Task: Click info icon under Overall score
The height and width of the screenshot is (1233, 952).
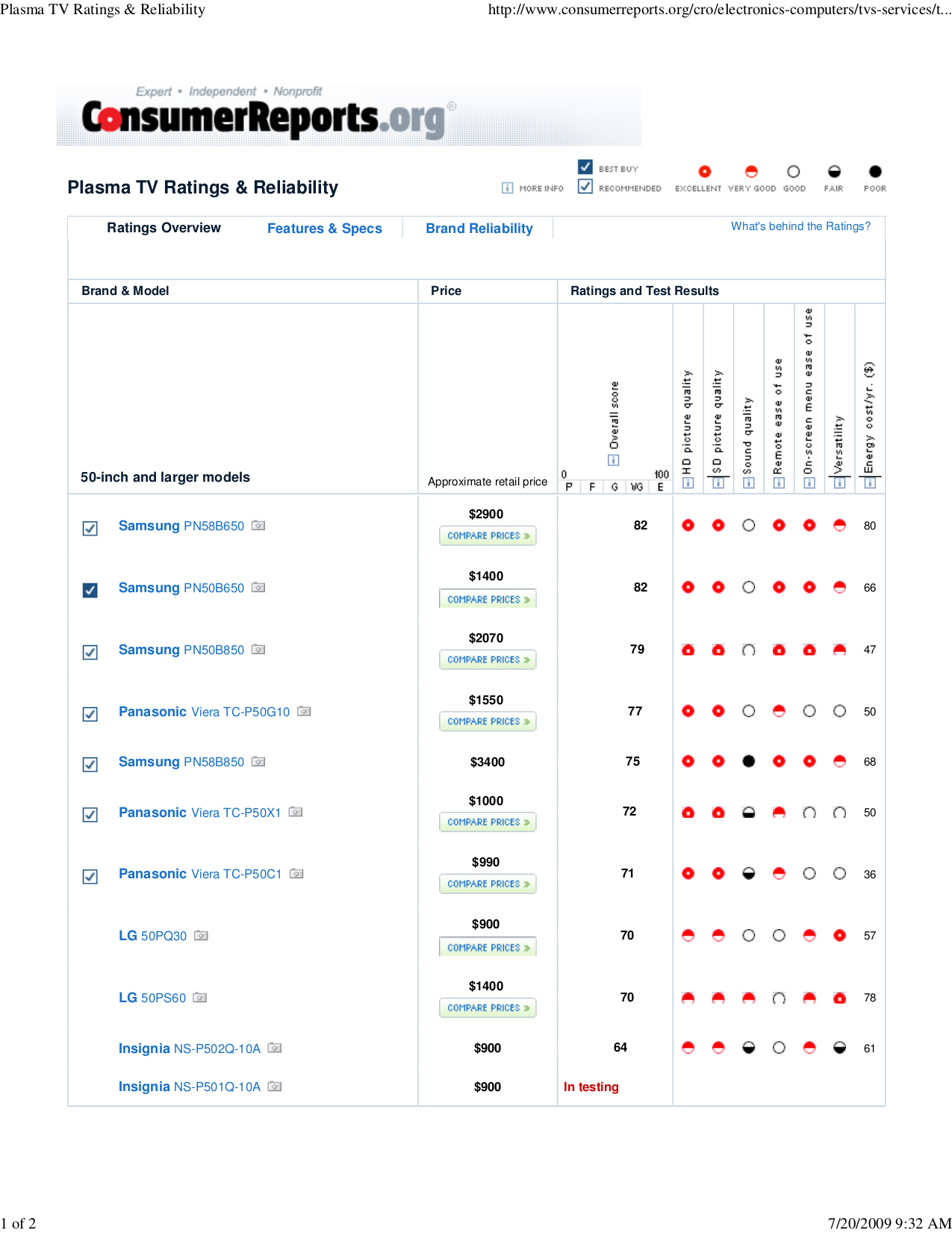Action: point(614,460)
